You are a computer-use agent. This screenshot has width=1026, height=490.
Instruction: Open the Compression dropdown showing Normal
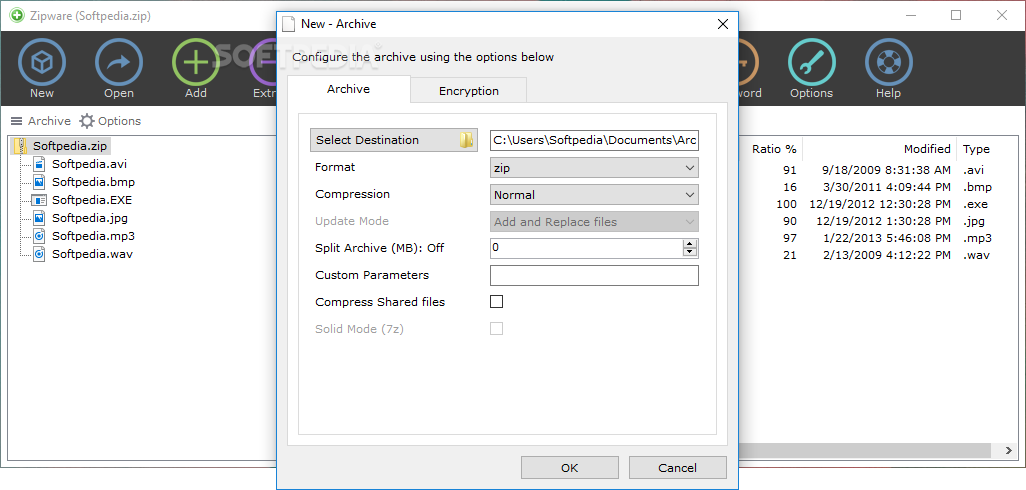pos(594,194)
